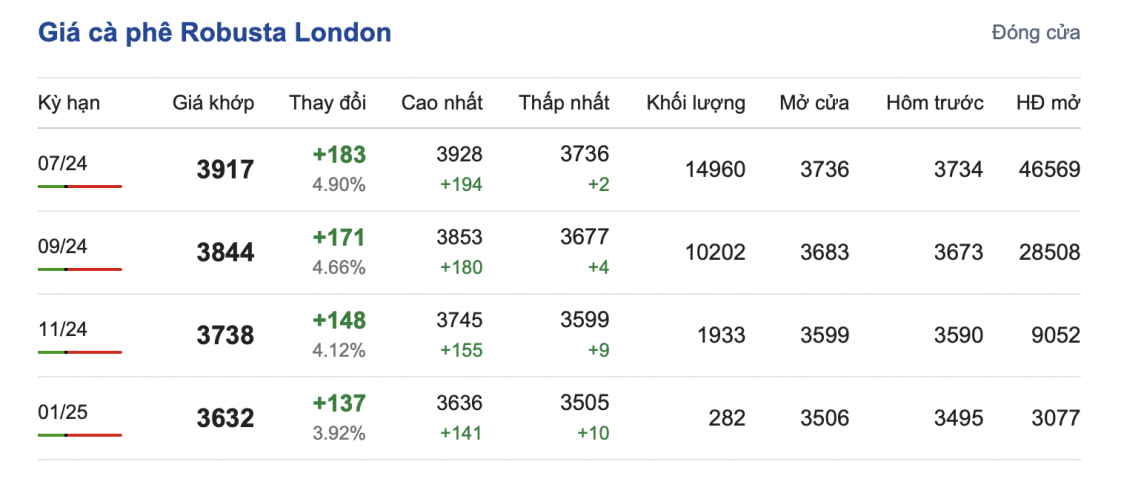1144x490 pixels.
Task: Click the Giá cà phê Robusta London title
Action: click(x=214, y=33)
